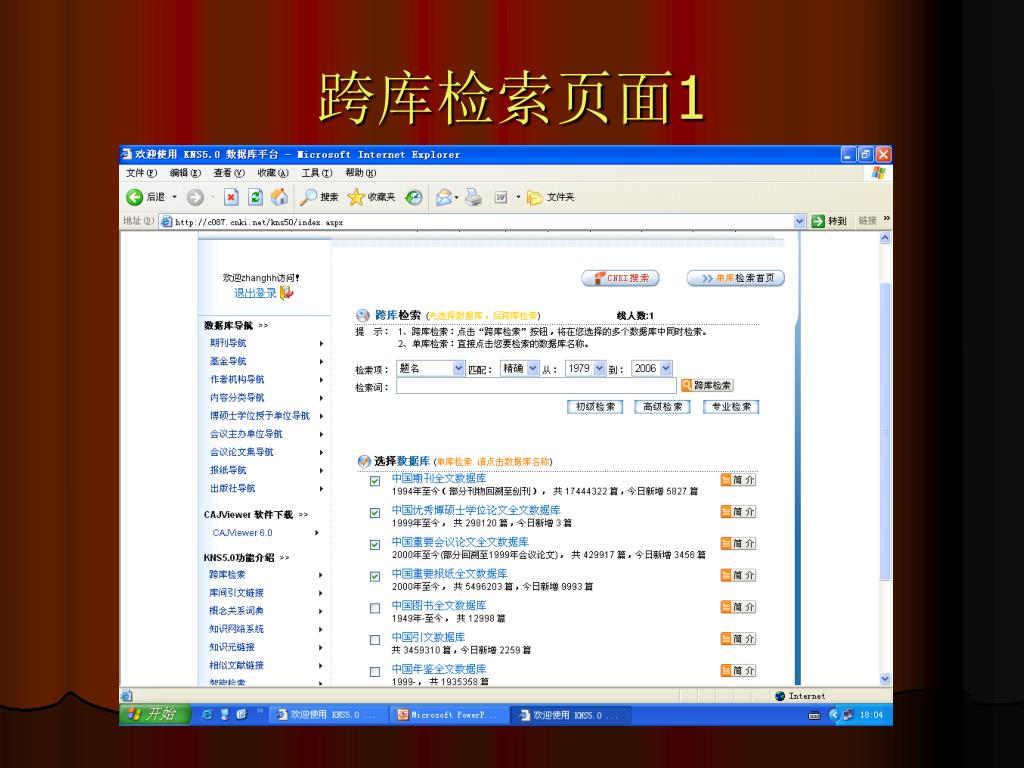Click 简介 icon for 中国优秀博硕士学位论文全文数据库

738,512
